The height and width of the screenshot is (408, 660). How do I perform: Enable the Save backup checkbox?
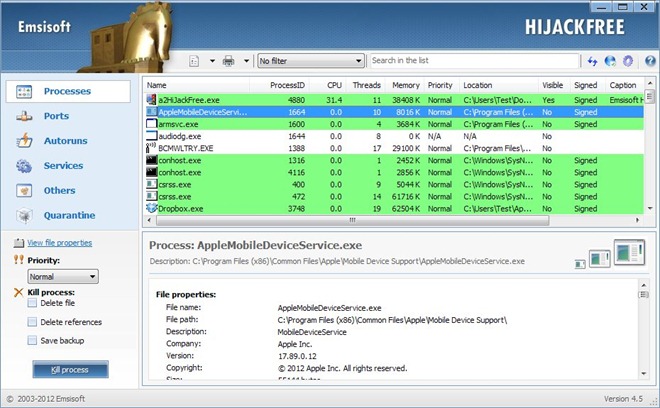click(32, 341)
